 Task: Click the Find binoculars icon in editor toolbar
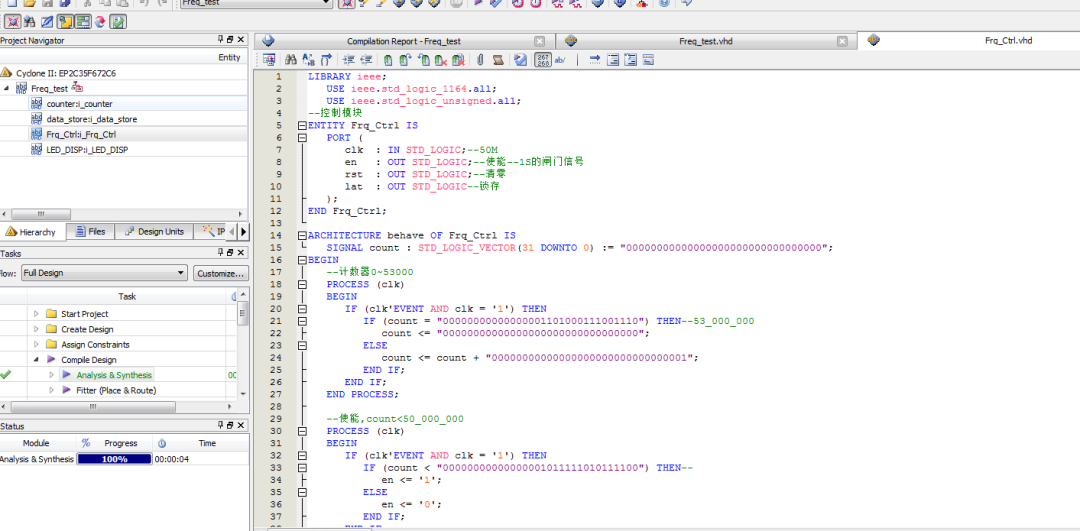pos(292,60)
